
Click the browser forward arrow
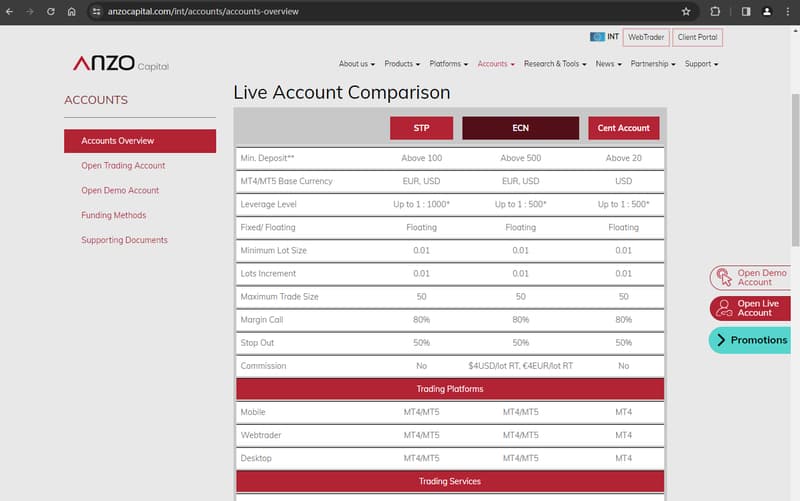point(30,11)
